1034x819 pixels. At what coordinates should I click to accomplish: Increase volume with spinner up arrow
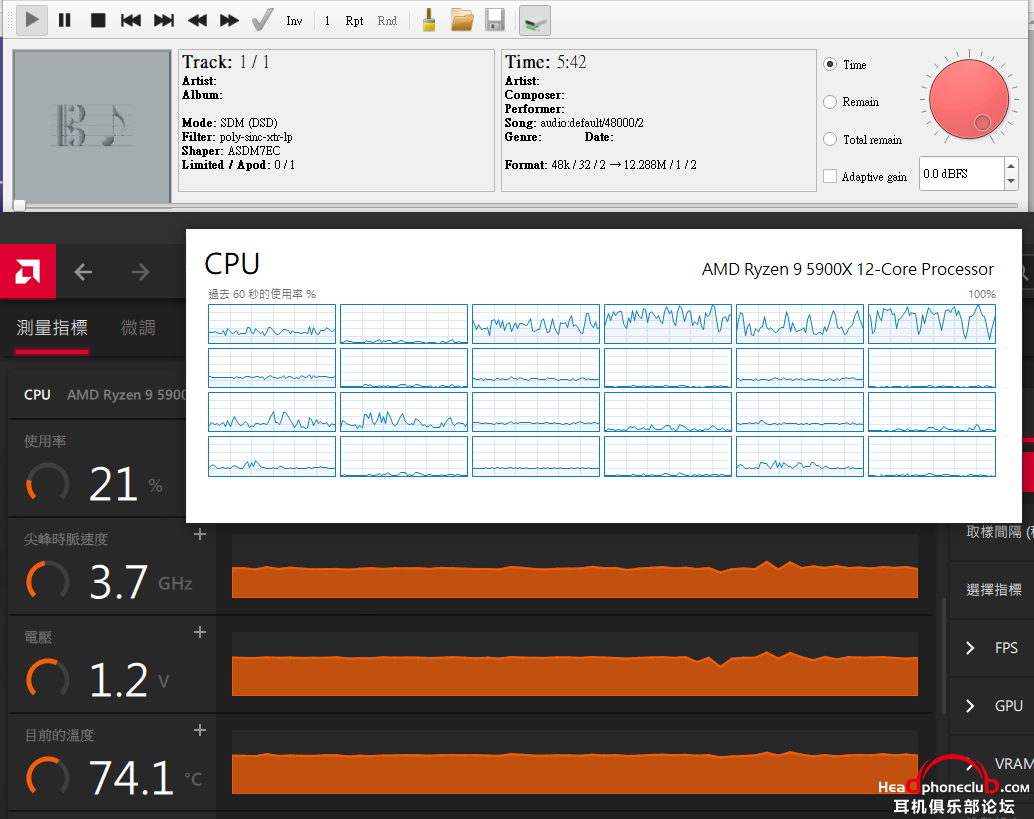tap(1011, 166)
